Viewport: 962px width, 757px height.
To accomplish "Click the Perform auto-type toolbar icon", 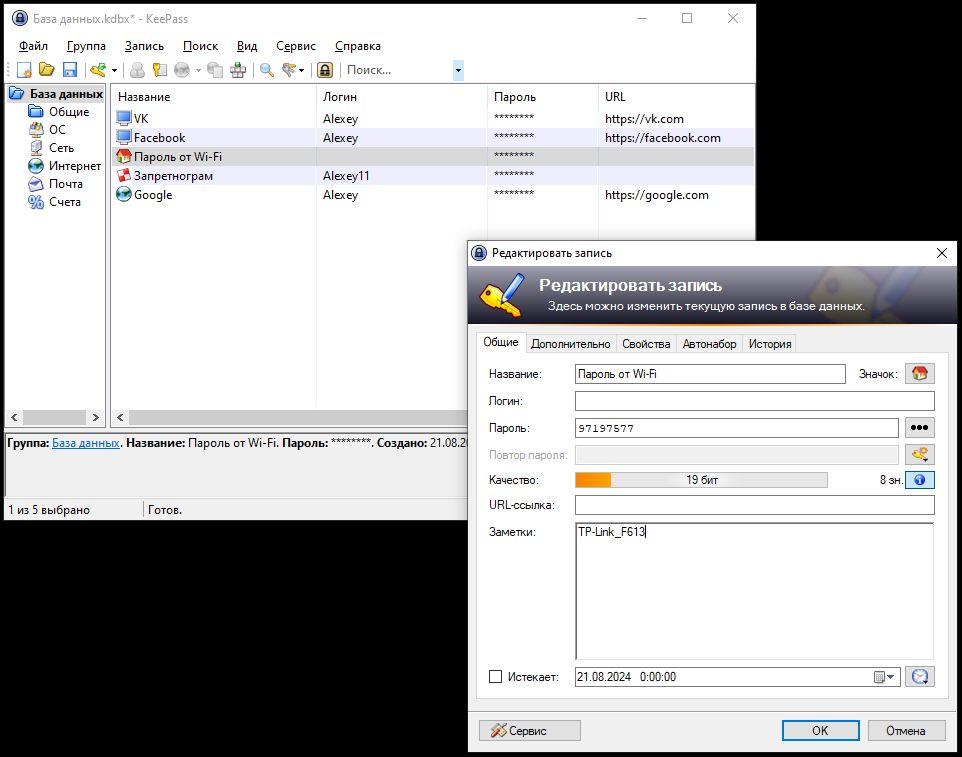I will tap(238, 70).
